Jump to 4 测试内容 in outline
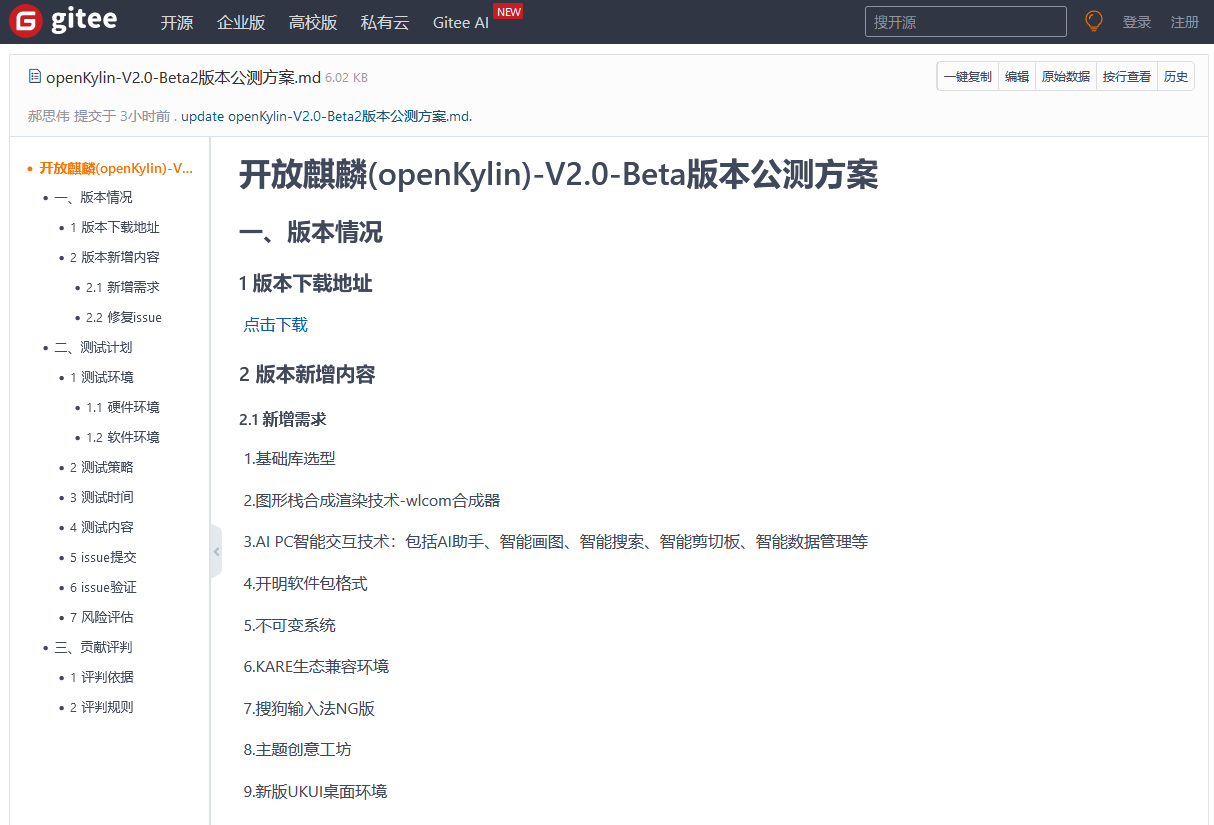 point(102,527)
